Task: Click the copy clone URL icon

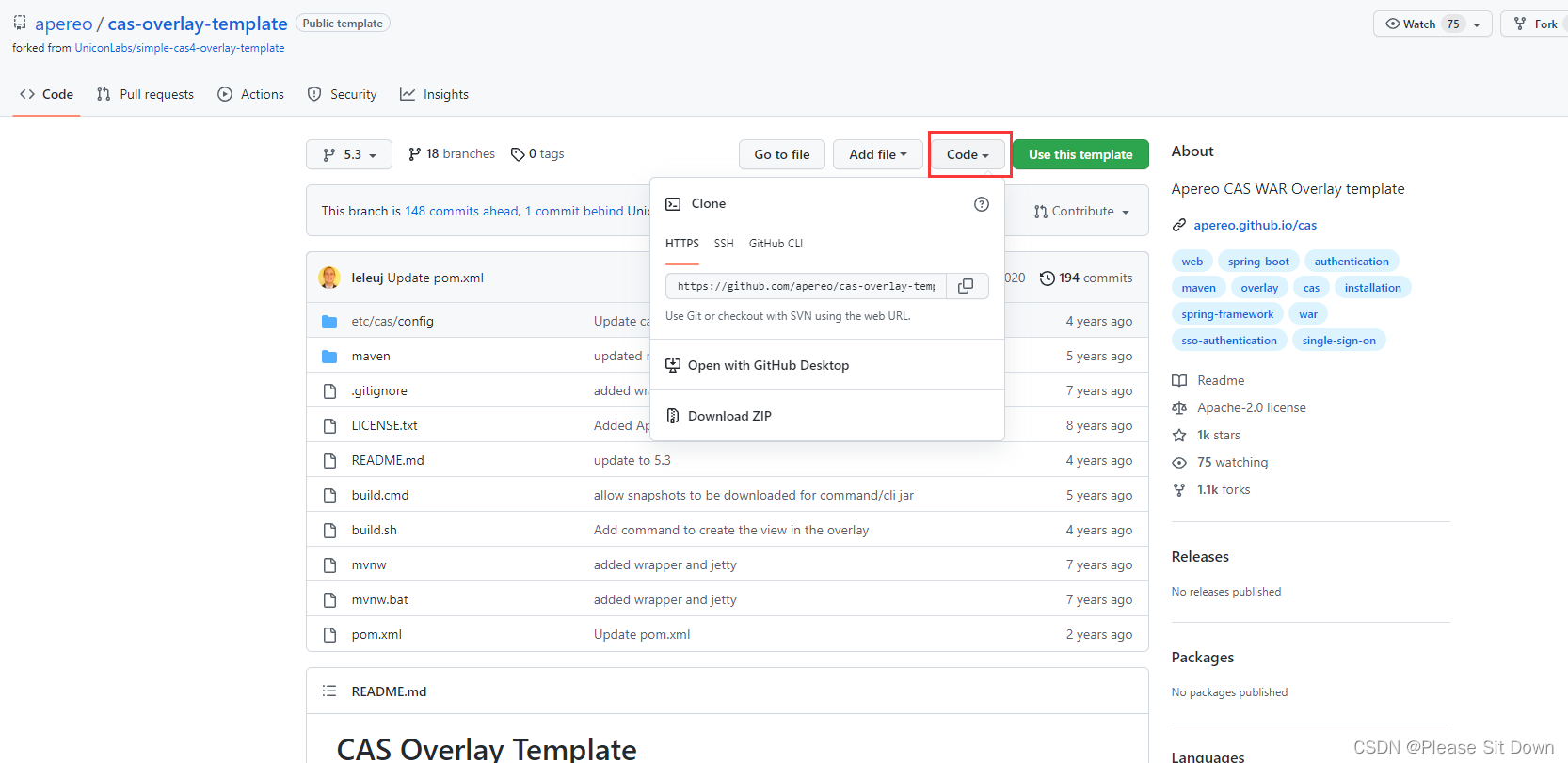Action: tap(966, 286)
